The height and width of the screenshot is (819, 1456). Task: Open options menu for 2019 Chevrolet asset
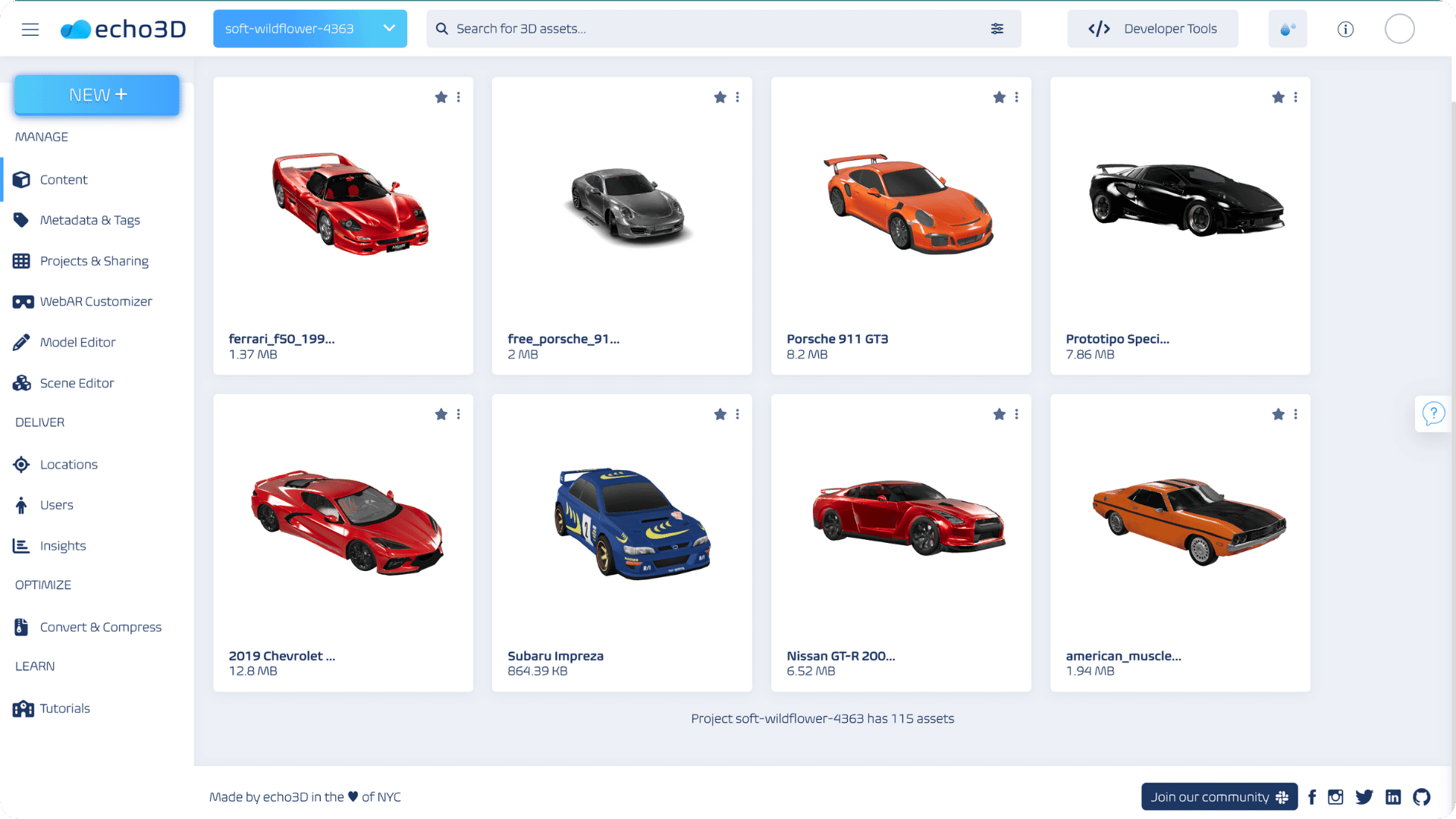[x=458, y=414]
